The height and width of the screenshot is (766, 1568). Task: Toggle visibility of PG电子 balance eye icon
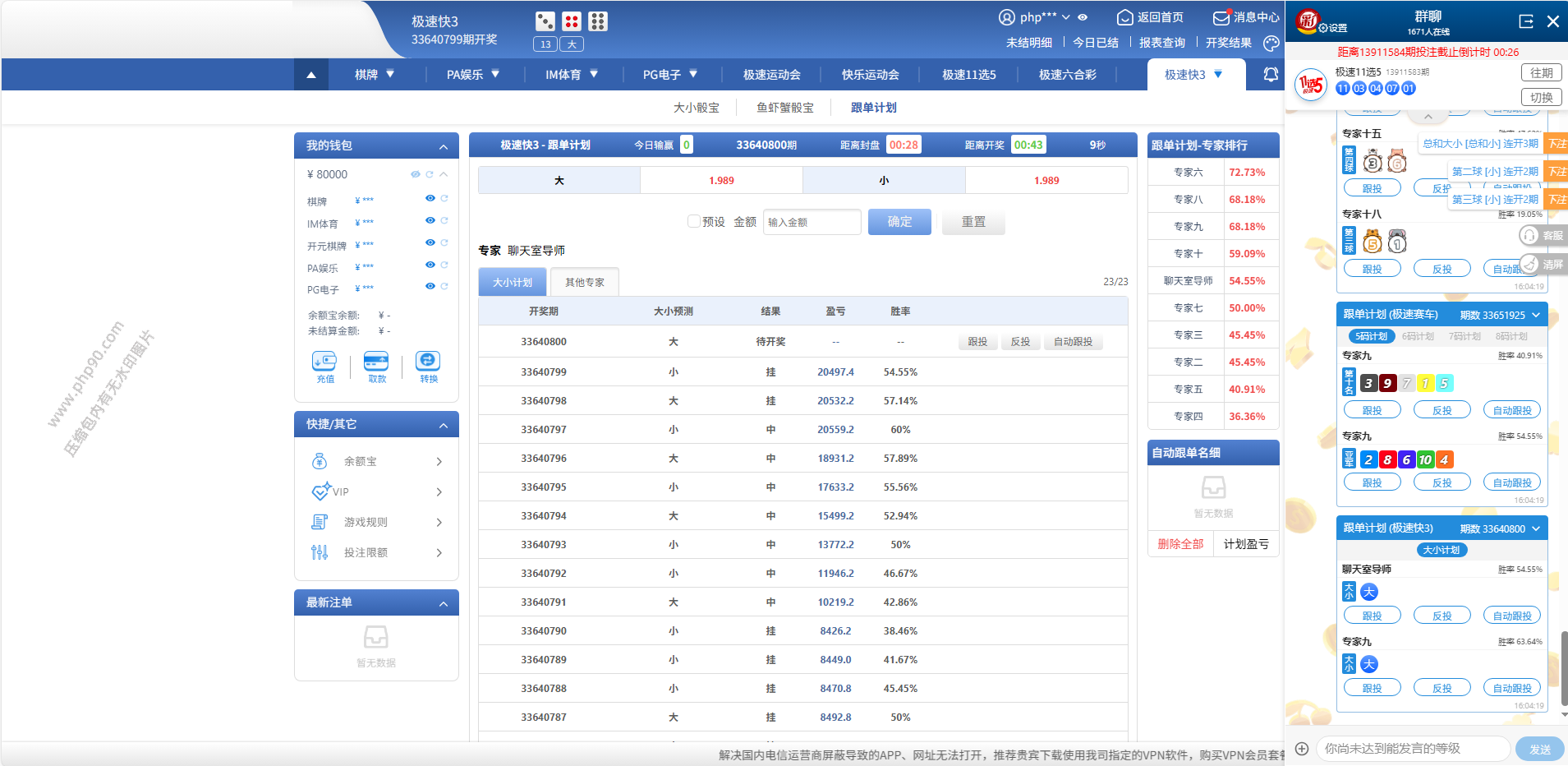[x=430, y=287]
